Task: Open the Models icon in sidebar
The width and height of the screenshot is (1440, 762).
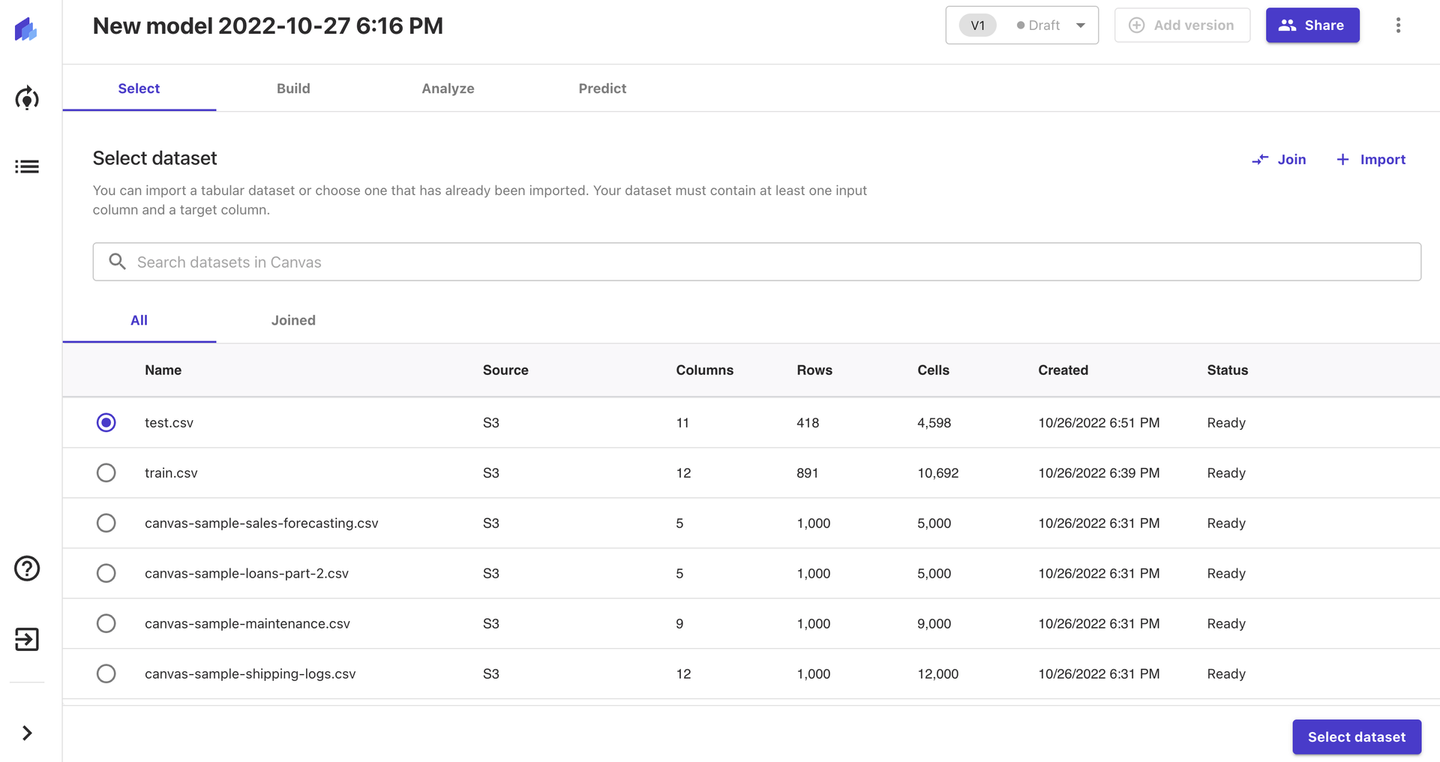Action: [x=27, y=98]
